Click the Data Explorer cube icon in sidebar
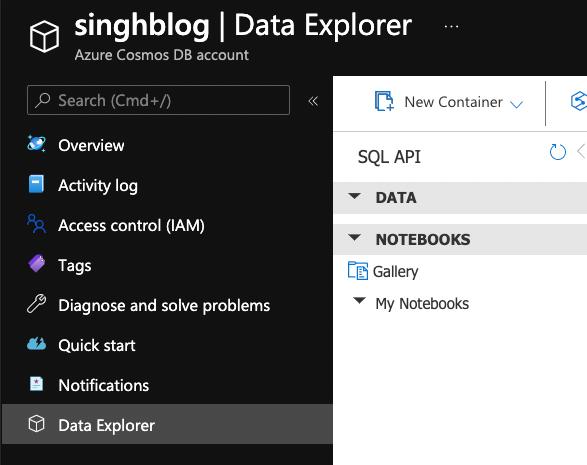This screenshot has width=587, height=465. click(36, 424)
